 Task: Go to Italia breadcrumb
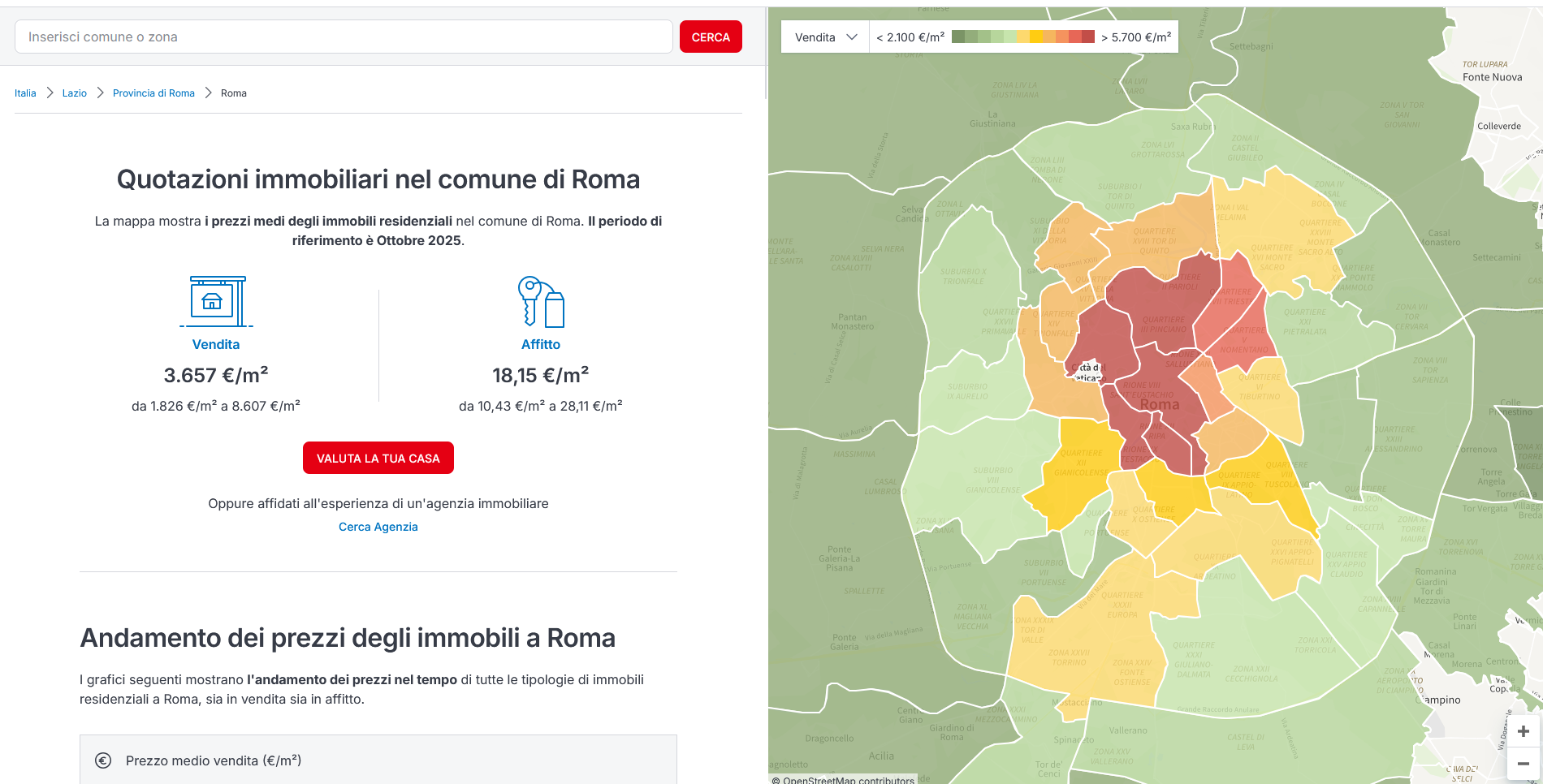25,93
